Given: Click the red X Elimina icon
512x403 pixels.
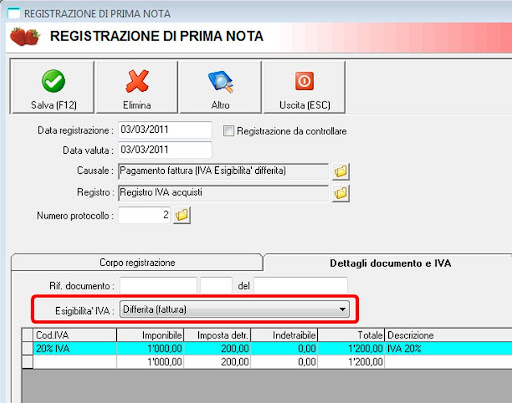Looking at the screenshot, I should (137, 81).
